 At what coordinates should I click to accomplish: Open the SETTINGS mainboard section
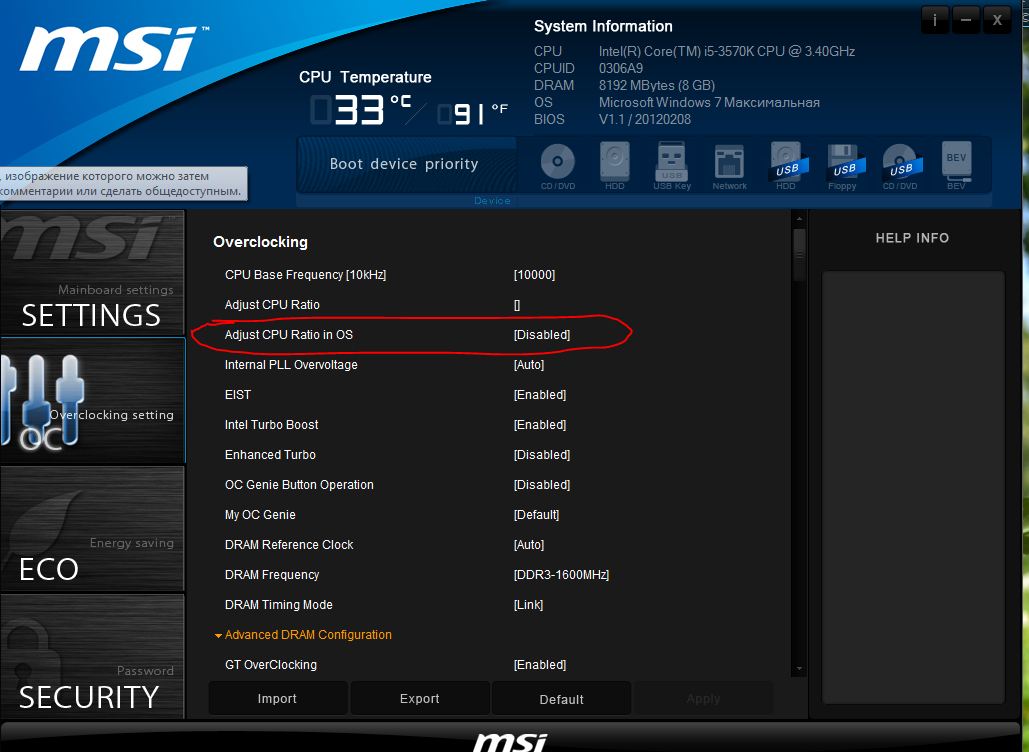[93, 273]
